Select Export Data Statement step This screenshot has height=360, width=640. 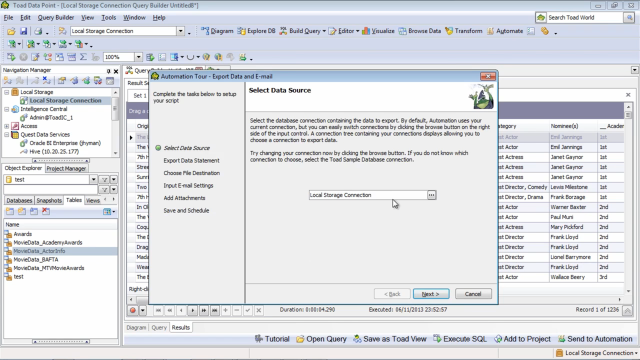(x=191, y=161)
